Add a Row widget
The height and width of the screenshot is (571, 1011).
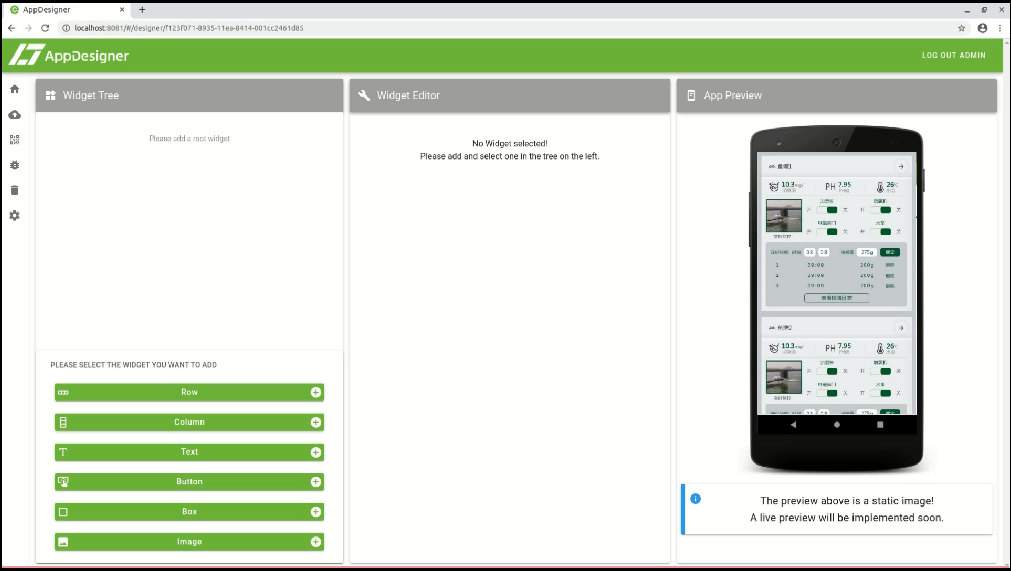click(189, 392)
